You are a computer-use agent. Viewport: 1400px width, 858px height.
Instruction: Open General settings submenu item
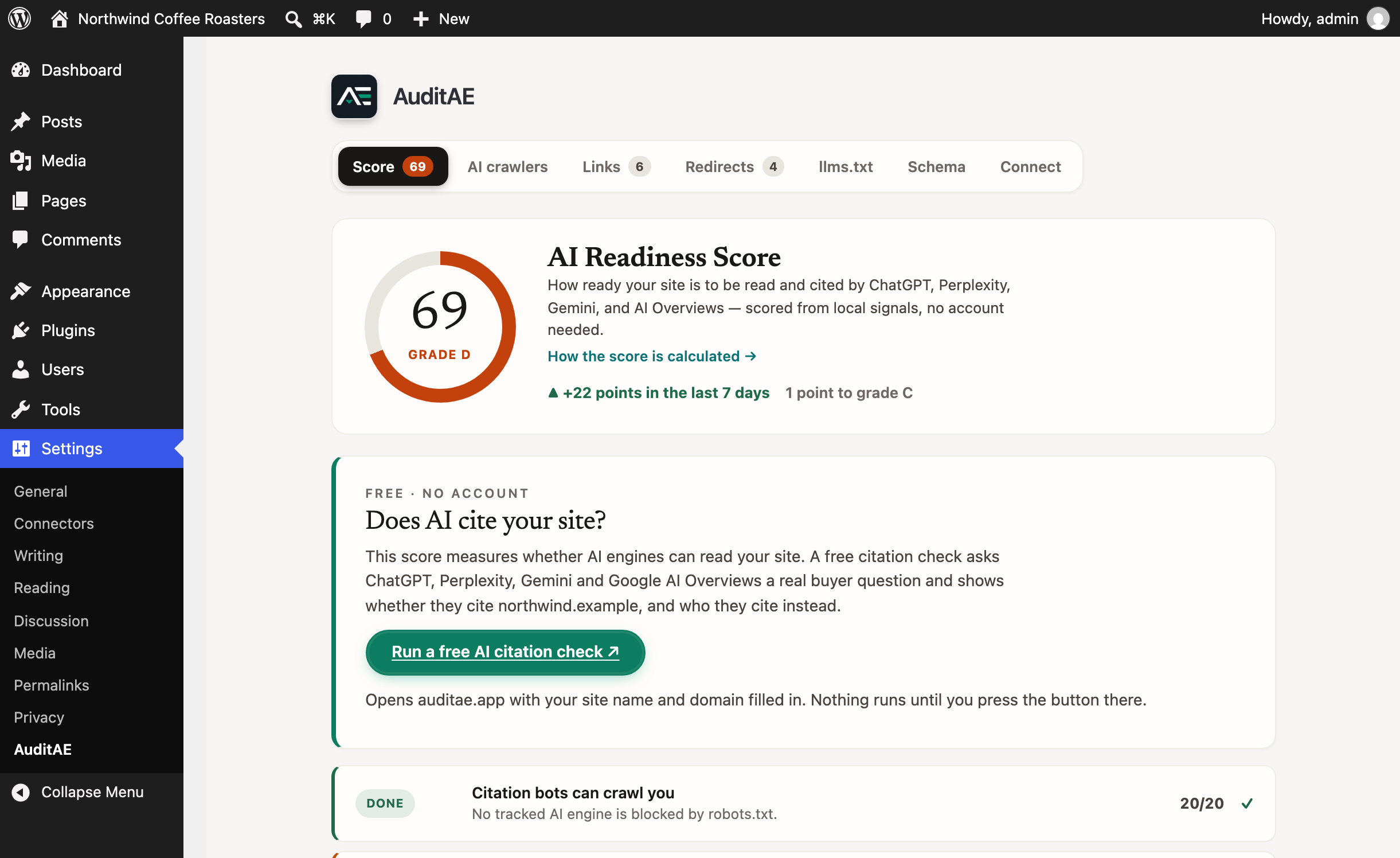[x=41, y=492]
